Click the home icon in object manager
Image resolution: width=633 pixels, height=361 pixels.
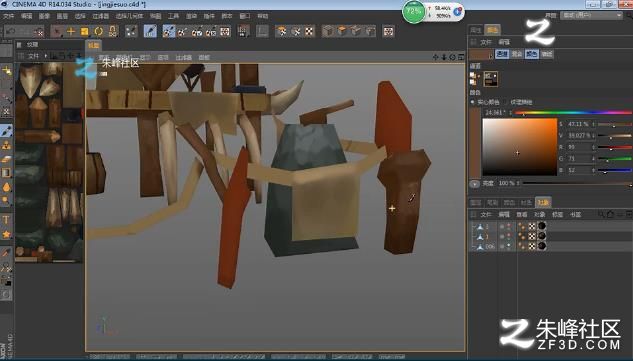[x=610, y=214]
